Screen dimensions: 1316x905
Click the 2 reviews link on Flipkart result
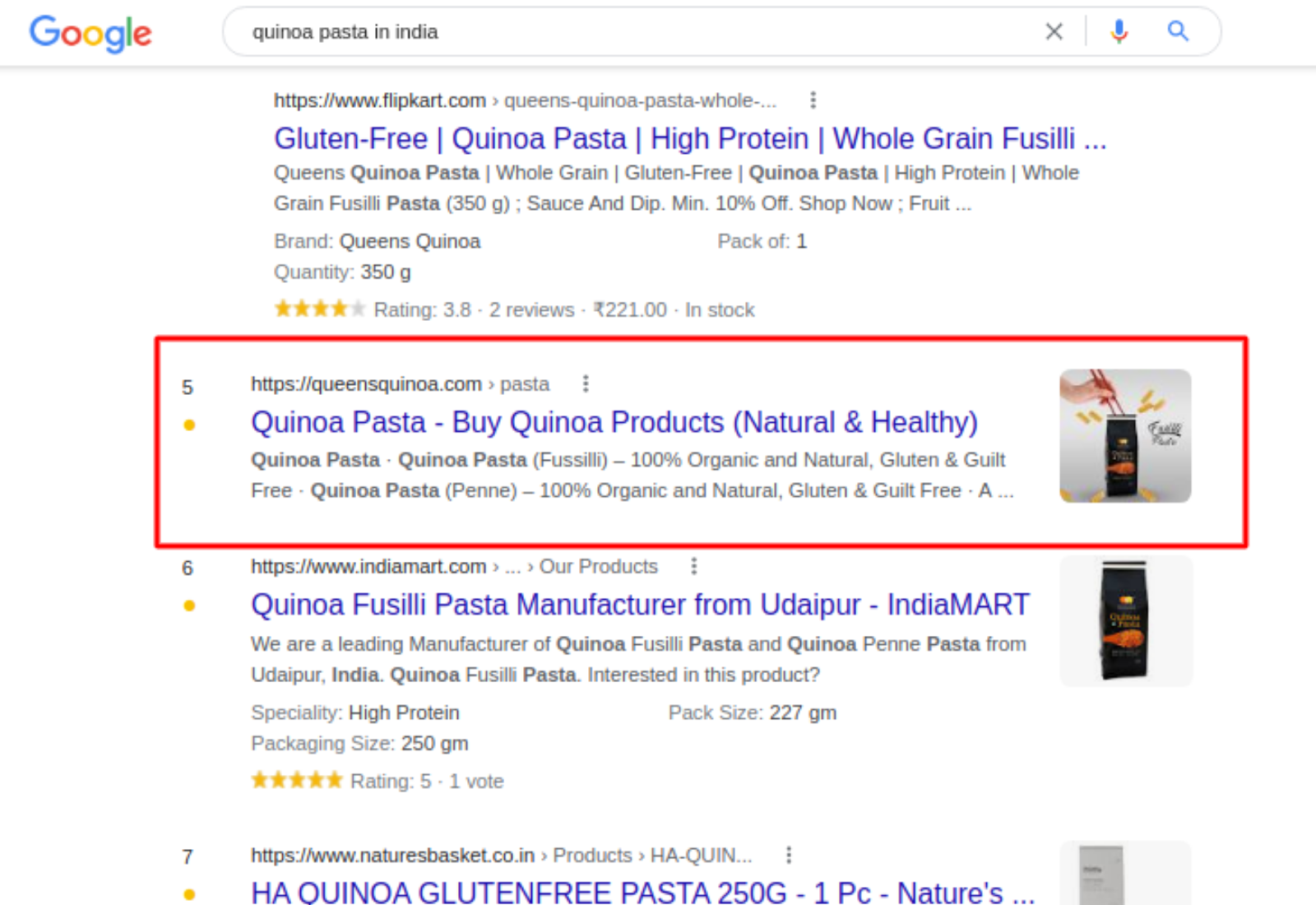(x=531, y=309)
